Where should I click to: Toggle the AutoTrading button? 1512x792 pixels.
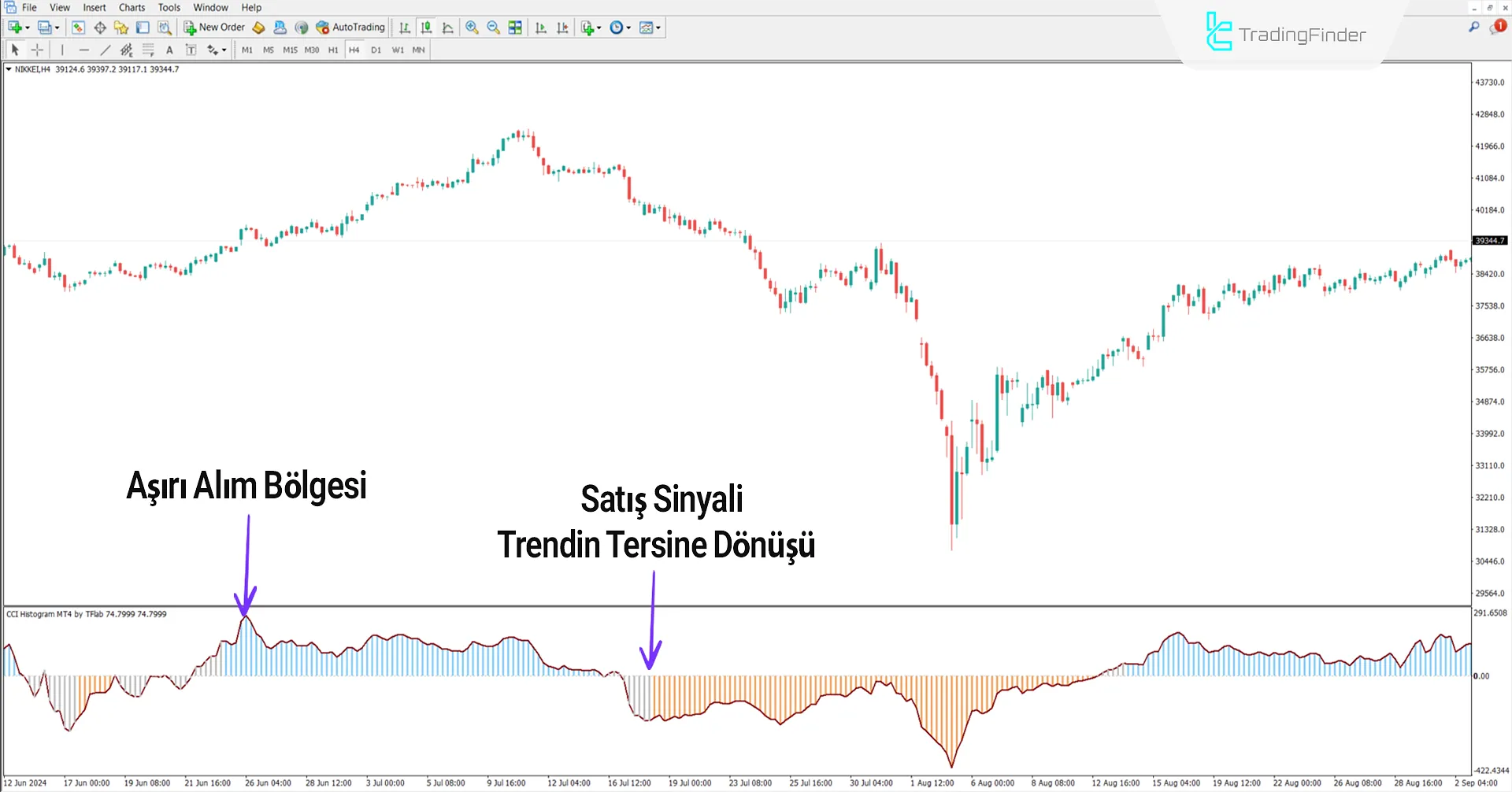pos(350,28)
